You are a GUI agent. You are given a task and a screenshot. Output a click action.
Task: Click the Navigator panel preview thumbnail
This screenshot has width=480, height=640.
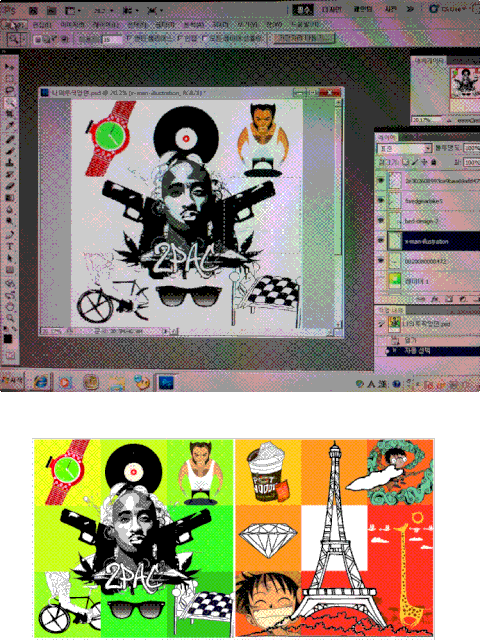point(465,83)
